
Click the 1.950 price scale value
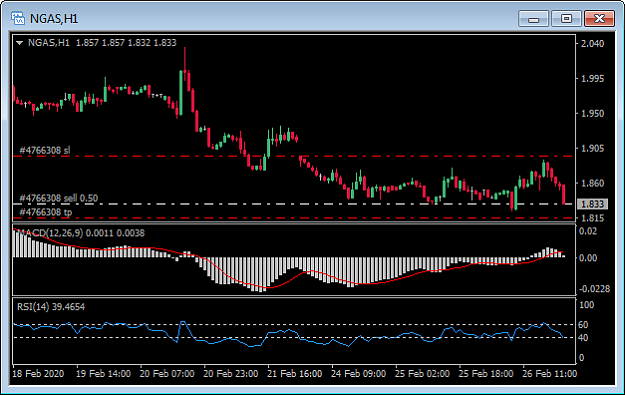click(x=592, y=114)
